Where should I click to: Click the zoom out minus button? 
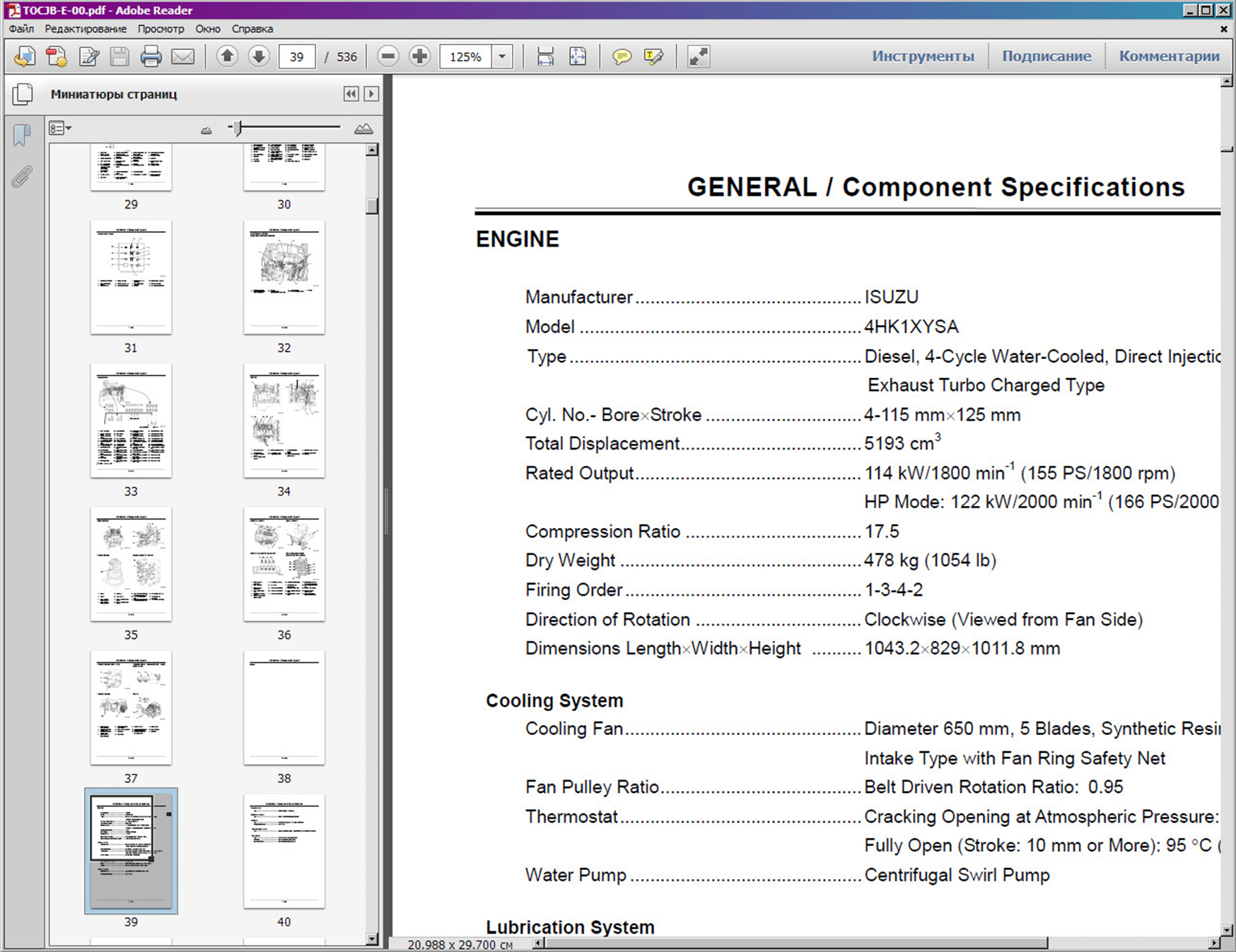pos(388,57)
